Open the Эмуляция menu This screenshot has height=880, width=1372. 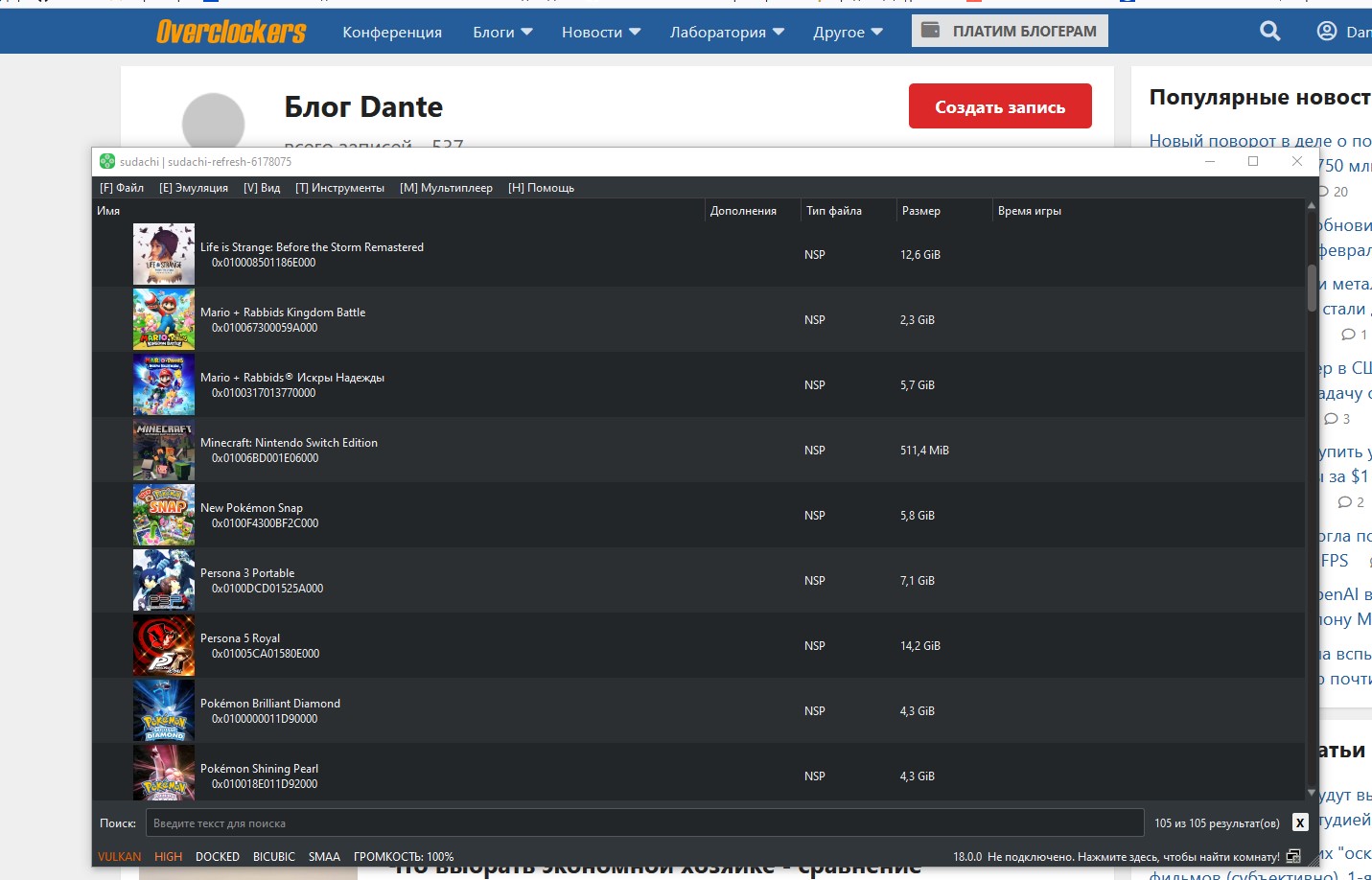pos(194,188)
